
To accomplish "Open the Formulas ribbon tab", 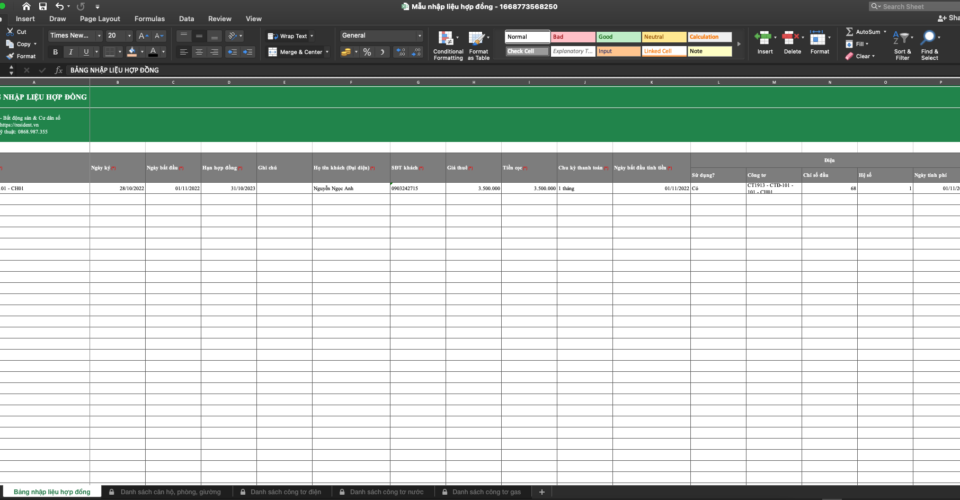I will [x=149, y=19].
